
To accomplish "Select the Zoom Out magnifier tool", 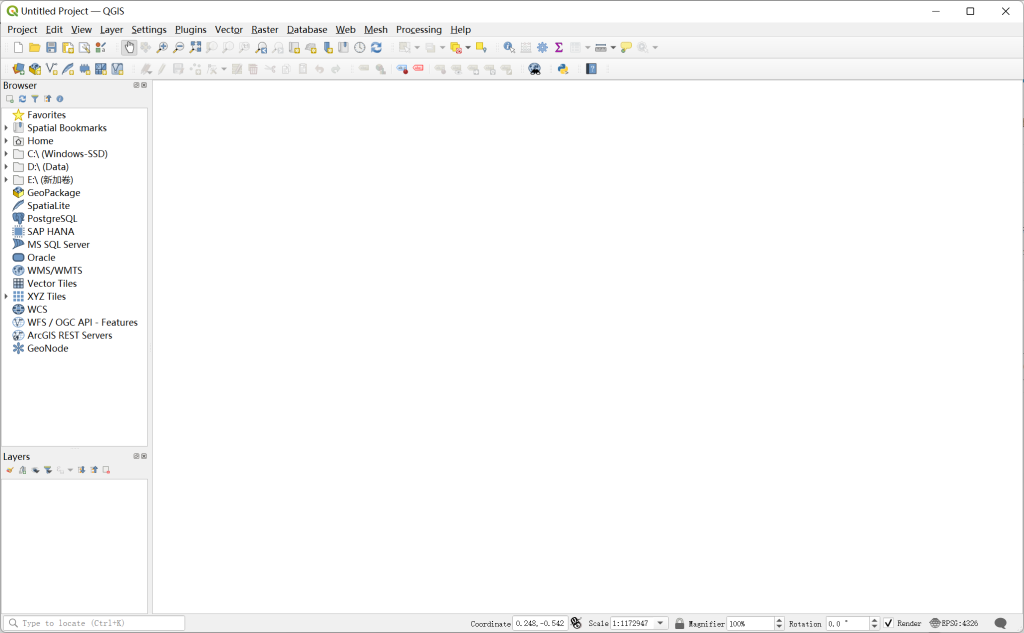I will pyautogui.click(x=178, y=48).
